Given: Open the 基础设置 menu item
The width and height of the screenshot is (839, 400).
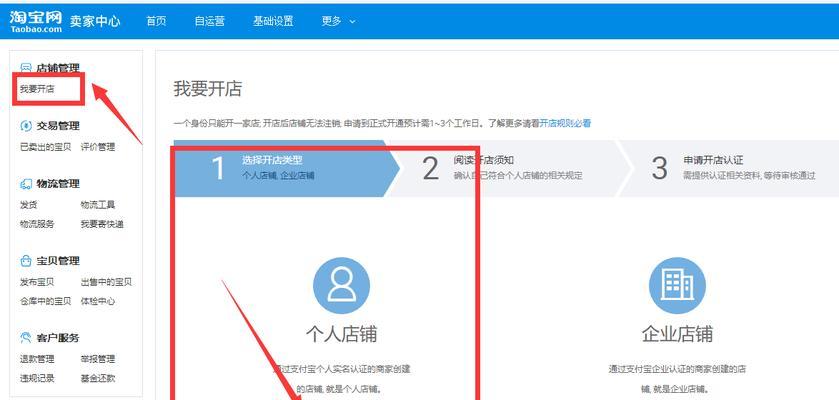Looking at the screenshot, I should pyautogui.click(x=273, y=21).
